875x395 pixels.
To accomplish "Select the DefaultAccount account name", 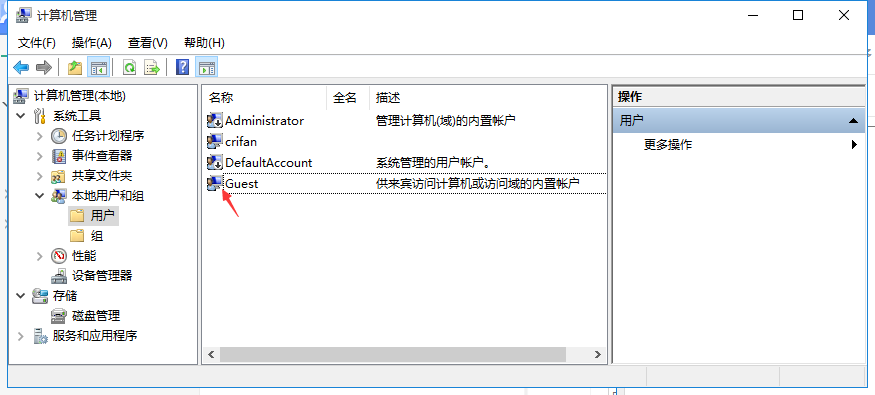I will tap(269, 163).
